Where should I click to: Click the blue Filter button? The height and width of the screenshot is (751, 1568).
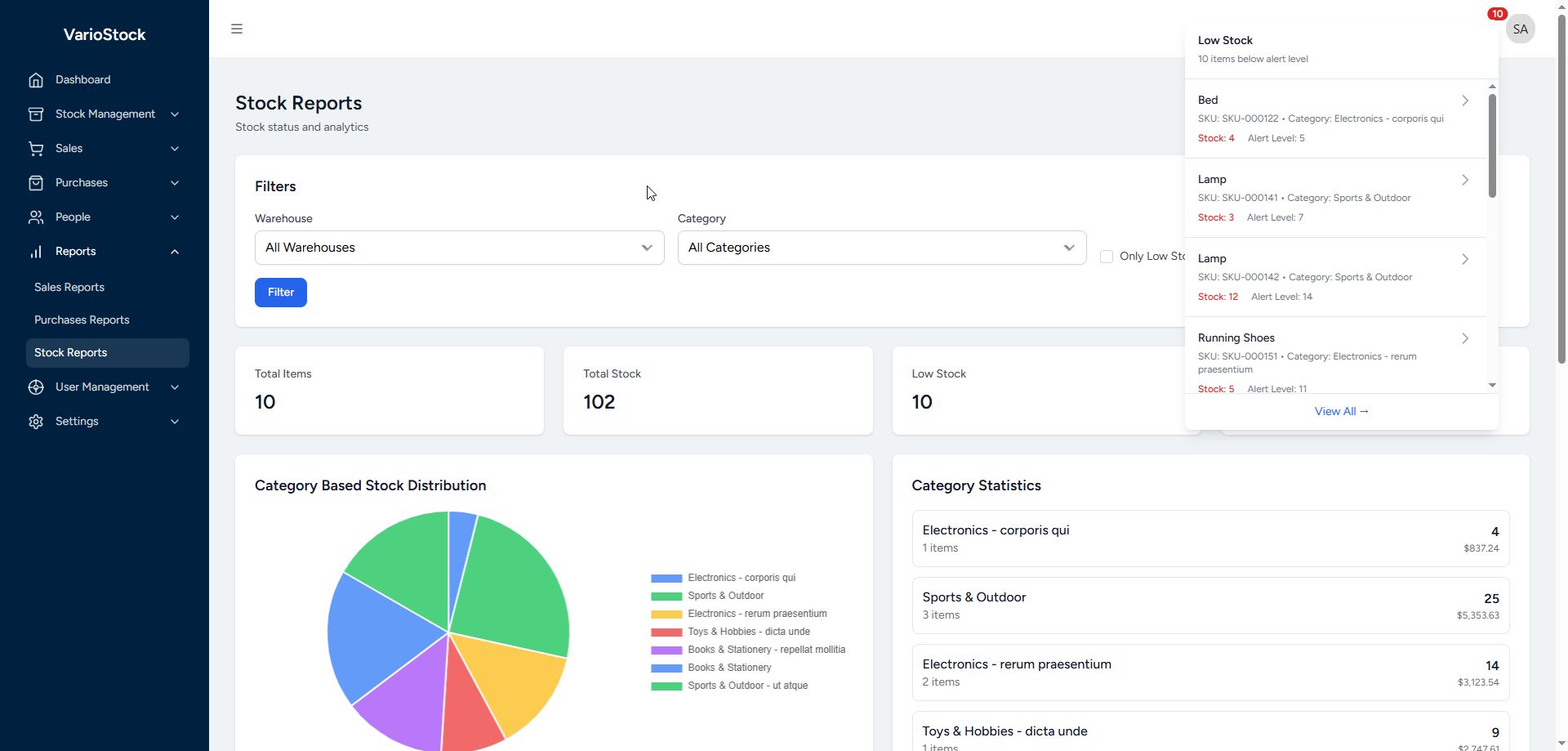click(281, 293)
